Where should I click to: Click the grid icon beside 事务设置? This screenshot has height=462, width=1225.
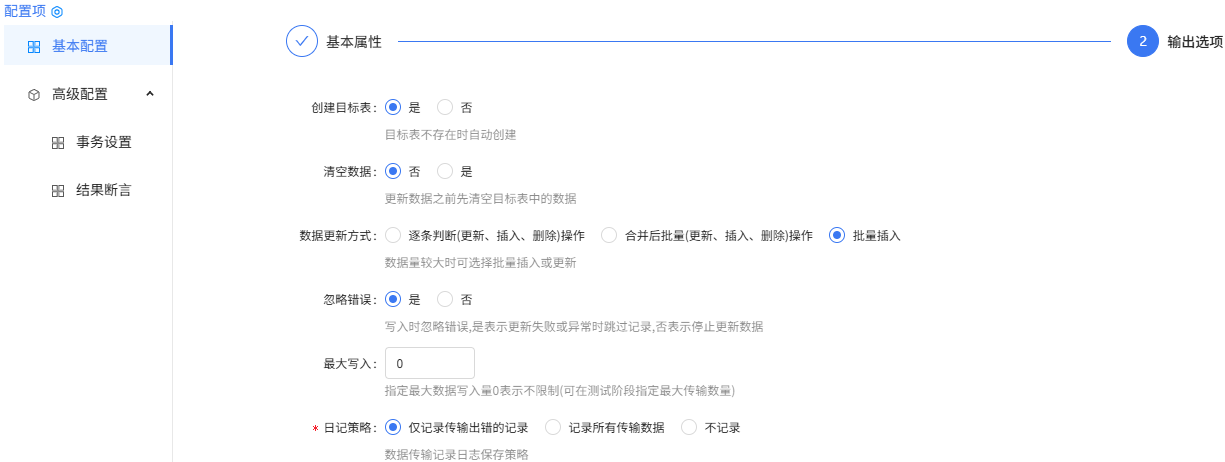pyautogui.click(x=58, y=143)
